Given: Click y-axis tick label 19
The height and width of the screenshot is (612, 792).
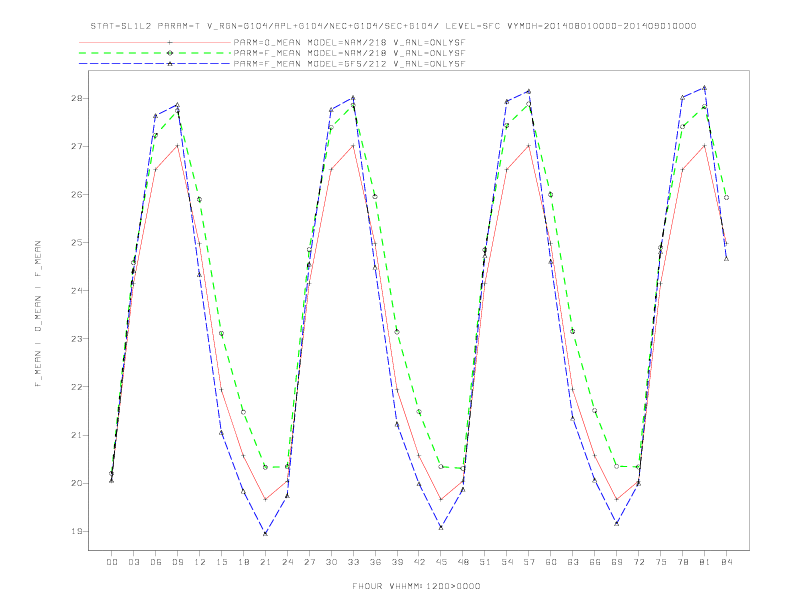Looking at the screenshot, I should (76, 532).
